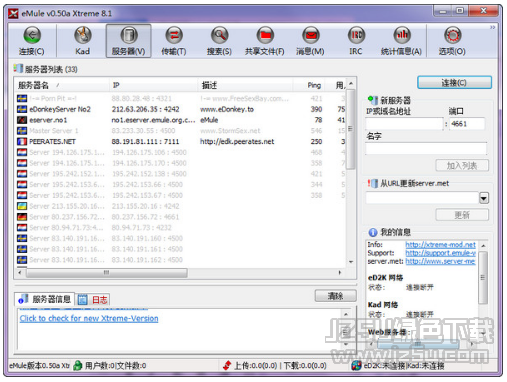Click IP 212.63.206.35 : 4242 cell

click(x=146, y=109)
